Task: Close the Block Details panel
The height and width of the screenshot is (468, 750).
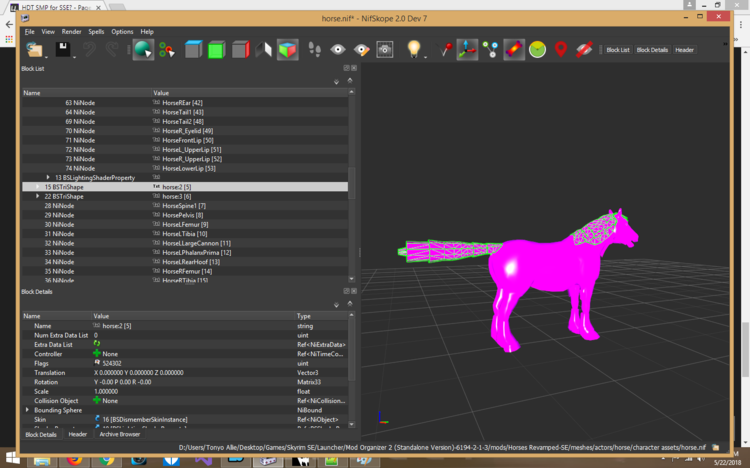Action: coord(354,291)
